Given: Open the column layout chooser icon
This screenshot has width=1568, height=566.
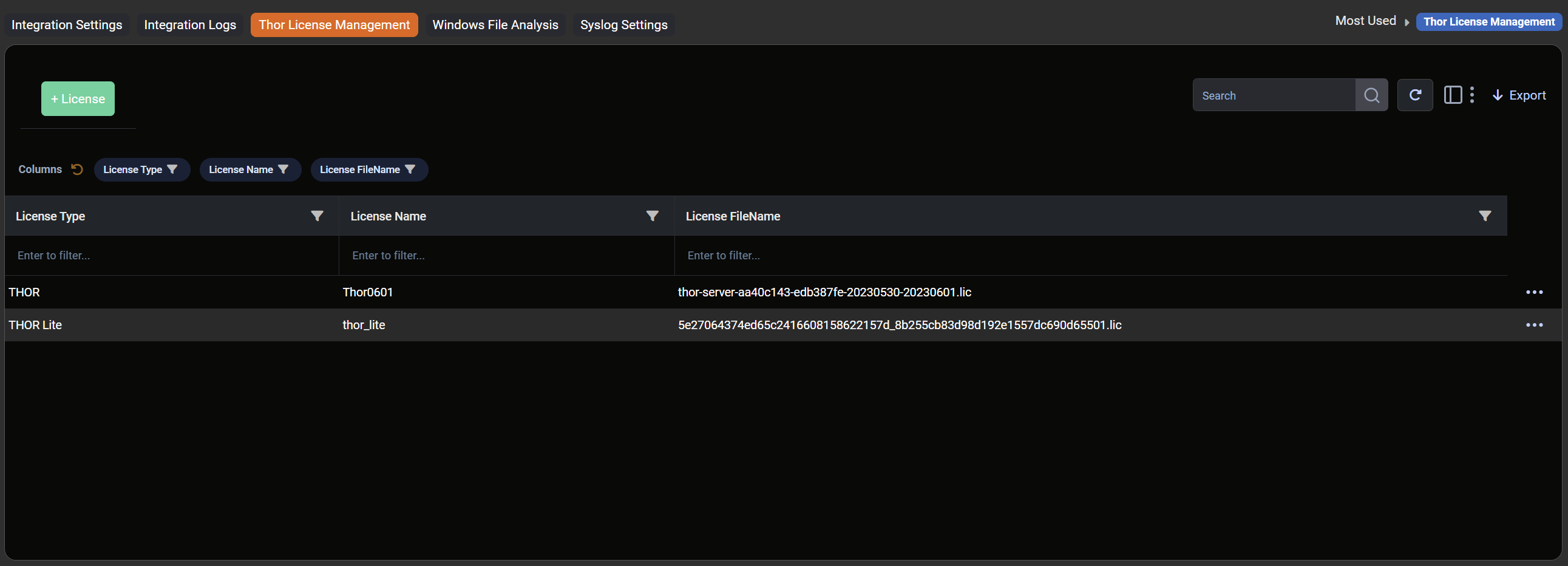Looking at the screenshot, I should (1453, 95).
